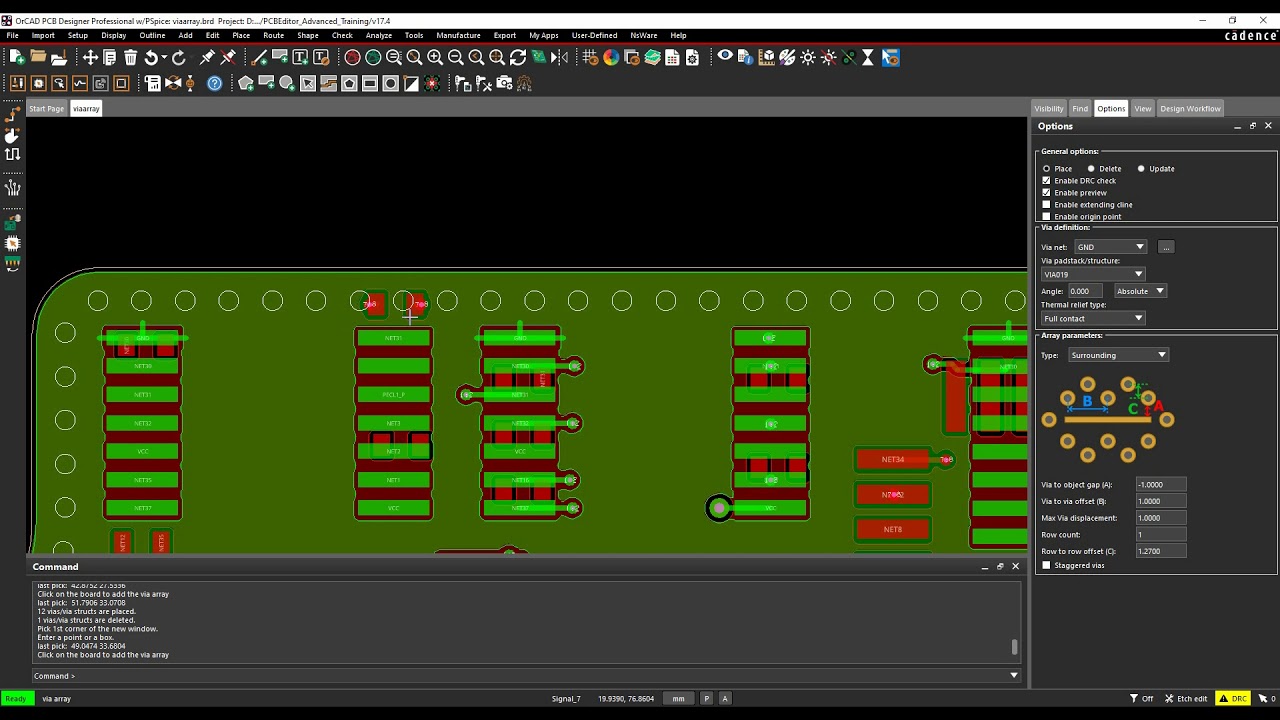
Task: Open the Start Page tab
Action: (x=46, y=108)
